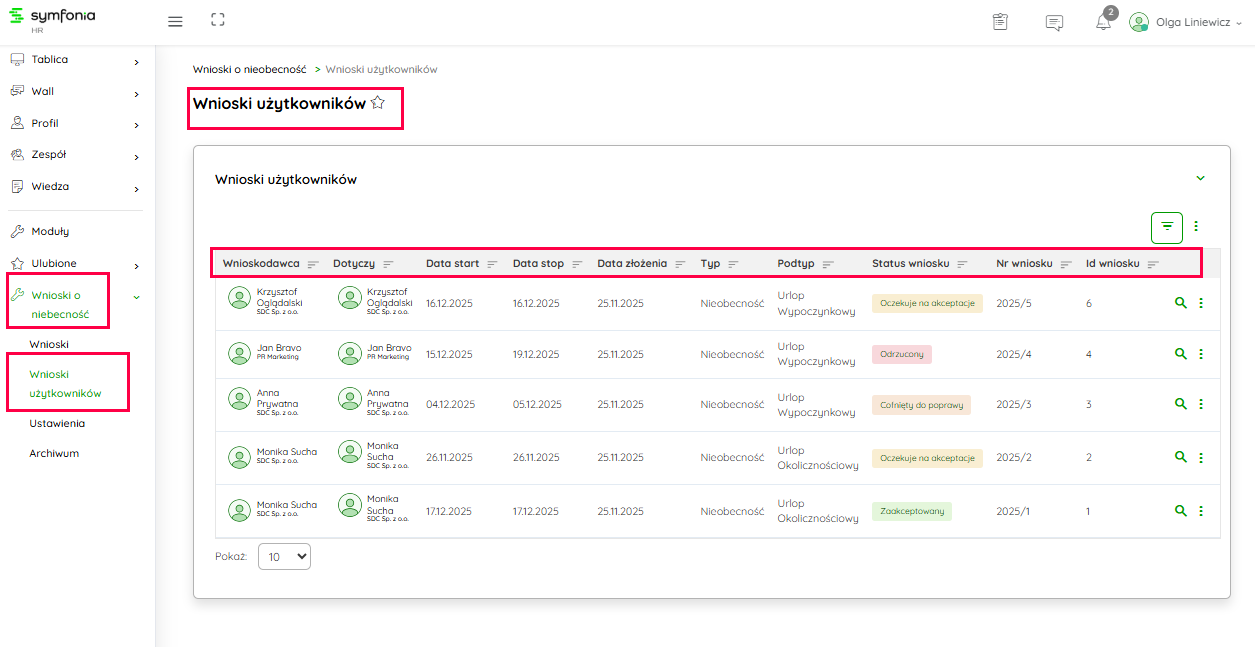Image resolution: width=1255 pixels, height=647 pixels.
Task: View details of request 2025/5 with magnifier
Action: coord(1180,303)
